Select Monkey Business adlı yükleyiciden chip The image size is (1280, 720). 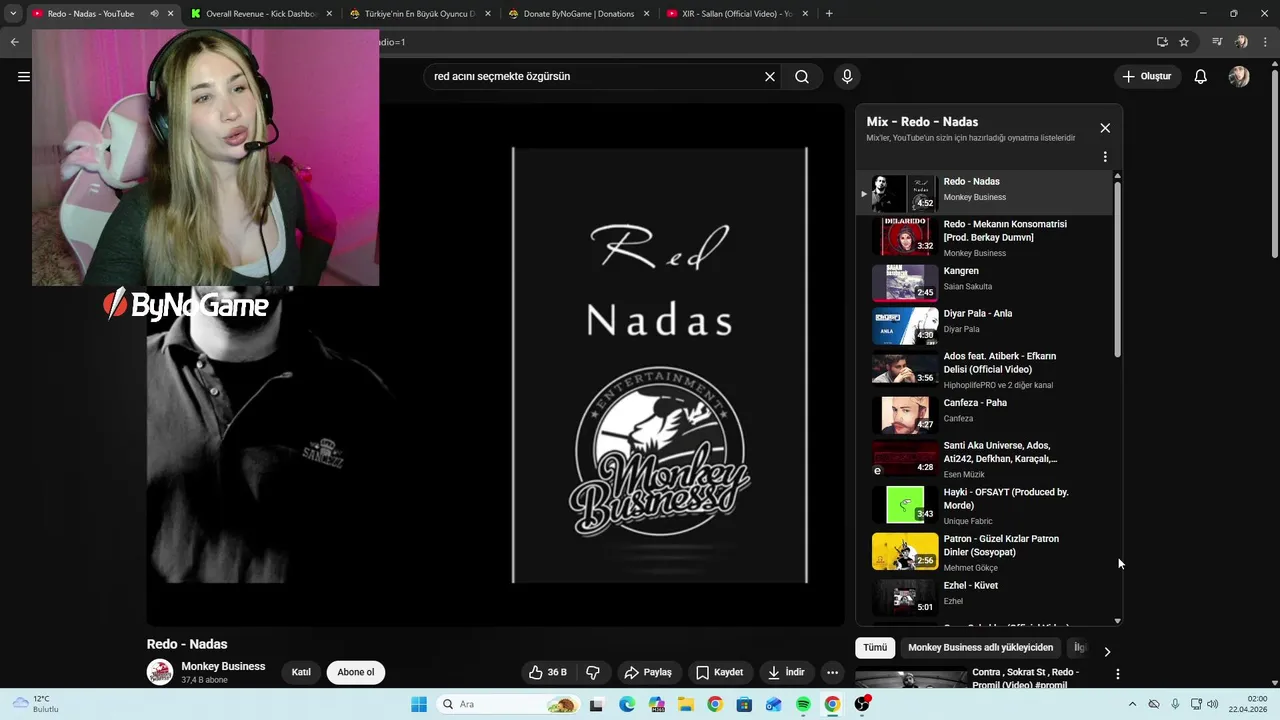(x=981, y=648)
